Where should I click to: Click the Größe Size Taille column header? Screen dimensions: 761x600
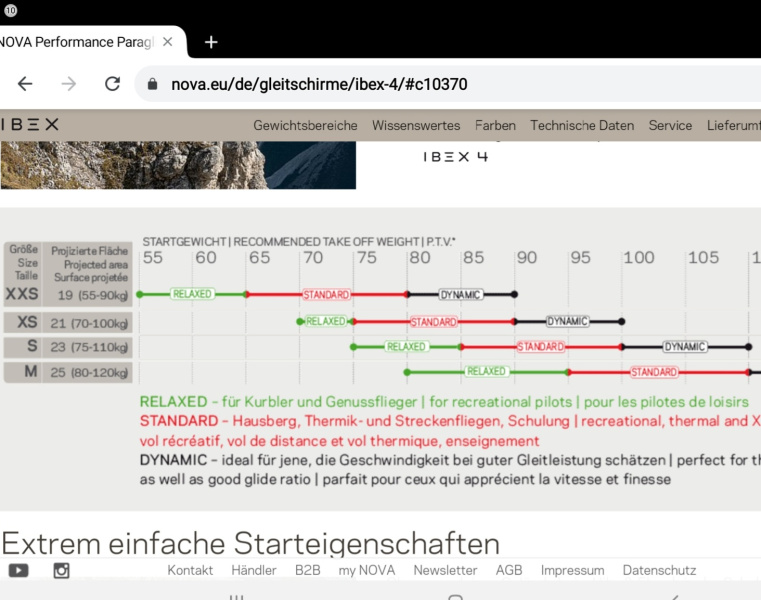[24, 262]
